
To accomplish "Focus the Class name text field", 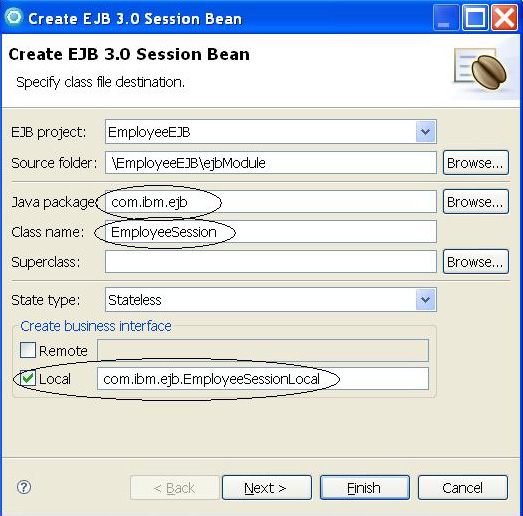I will pos(271,231).
